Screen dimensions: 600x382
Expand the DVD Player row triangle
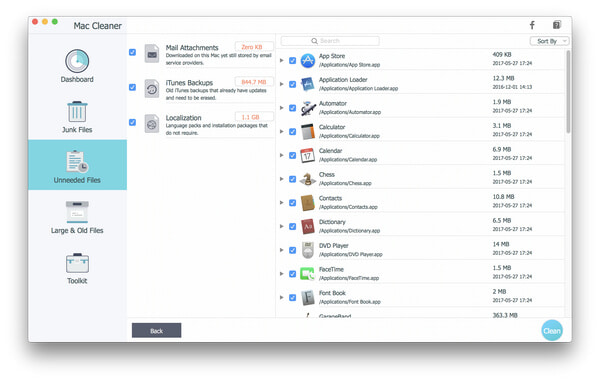pos(282,250)
